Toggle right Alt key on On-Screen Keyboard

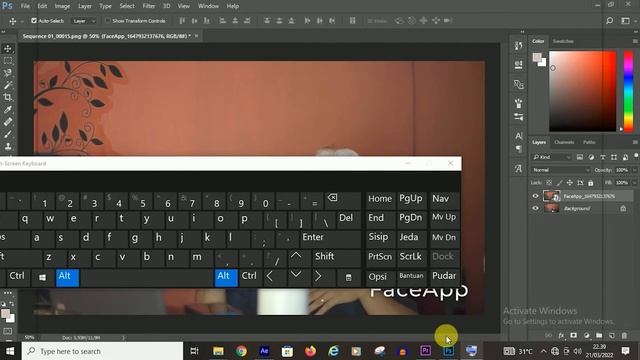point(226,277)
